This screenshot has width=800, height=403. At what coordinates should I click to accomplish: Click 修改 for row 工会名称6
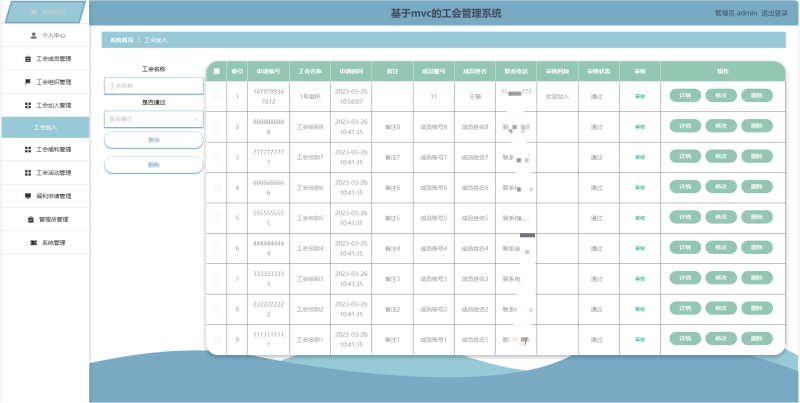pyautogui.click(x=721, y=187)
